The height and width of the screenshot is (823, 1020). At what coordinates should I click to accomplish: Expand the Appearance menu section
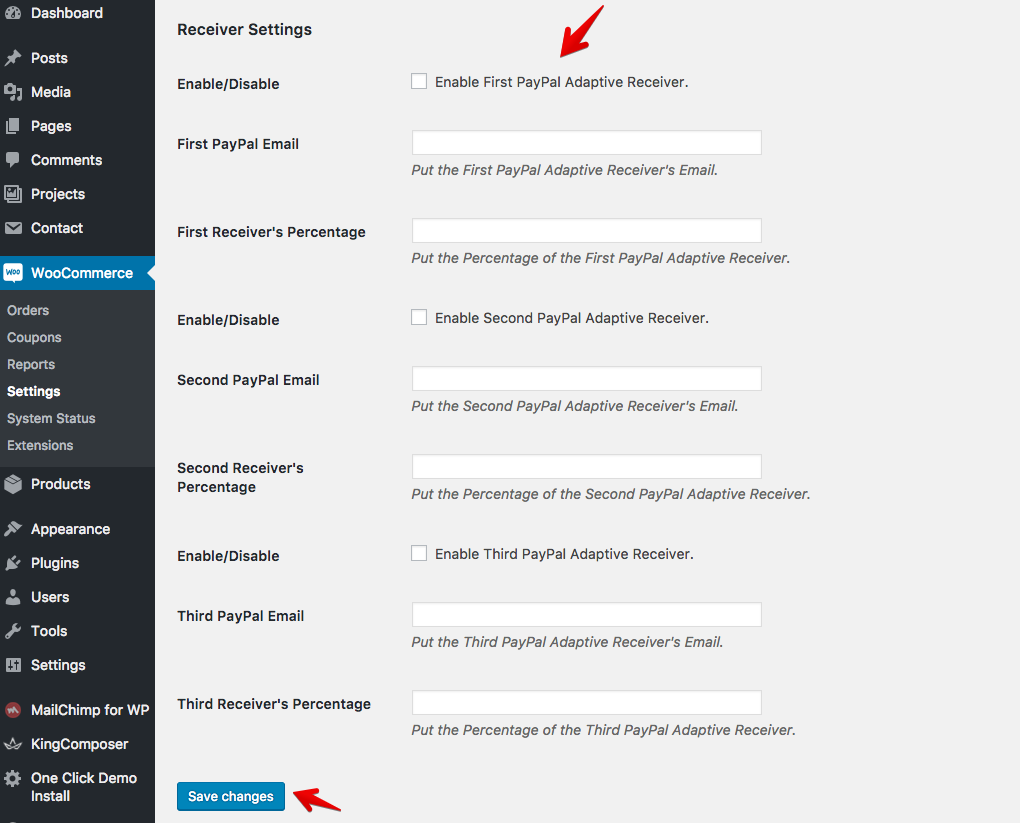tap(68, 528)
